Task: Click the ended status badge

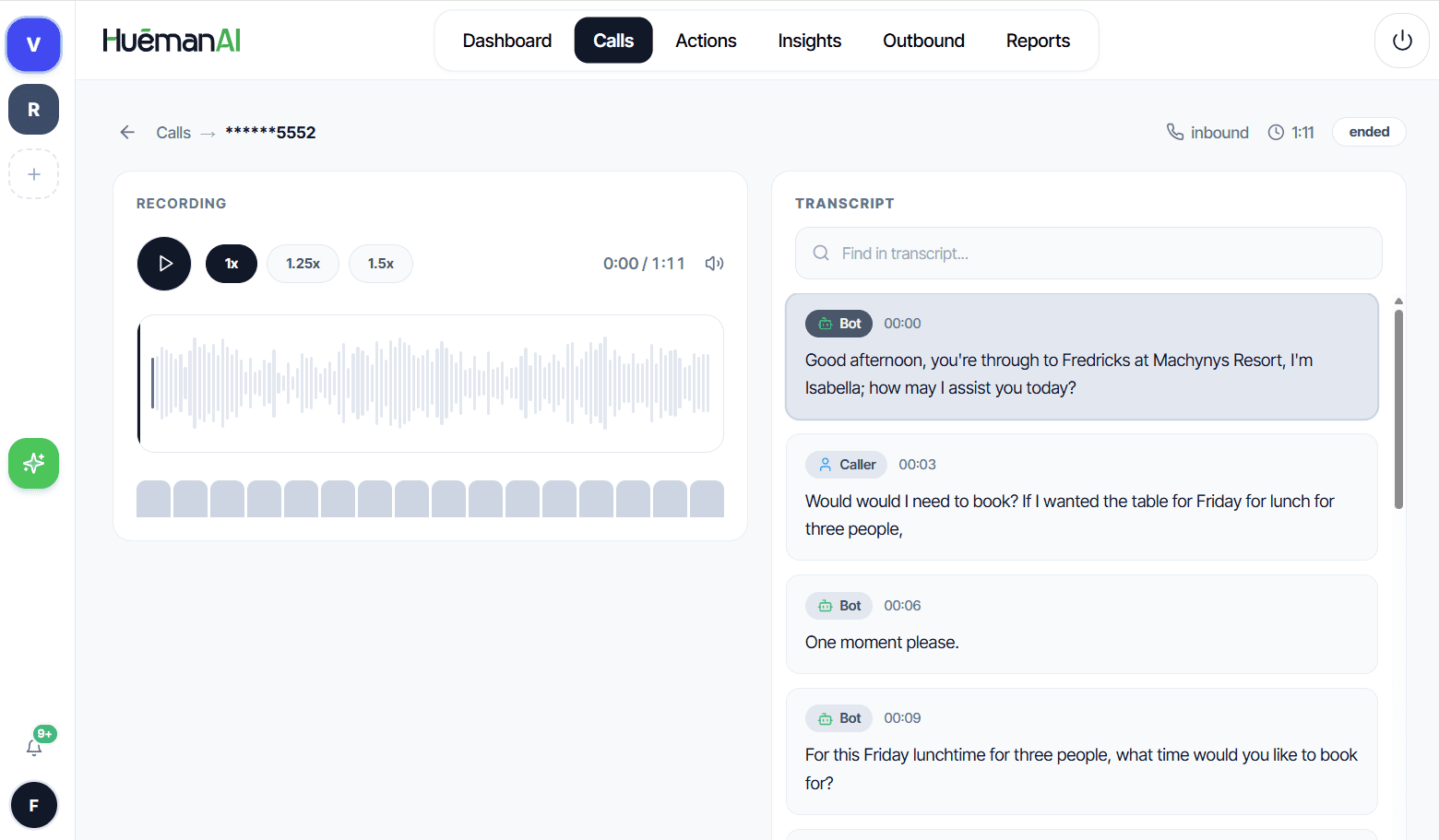Action: tap(1369, 132)
